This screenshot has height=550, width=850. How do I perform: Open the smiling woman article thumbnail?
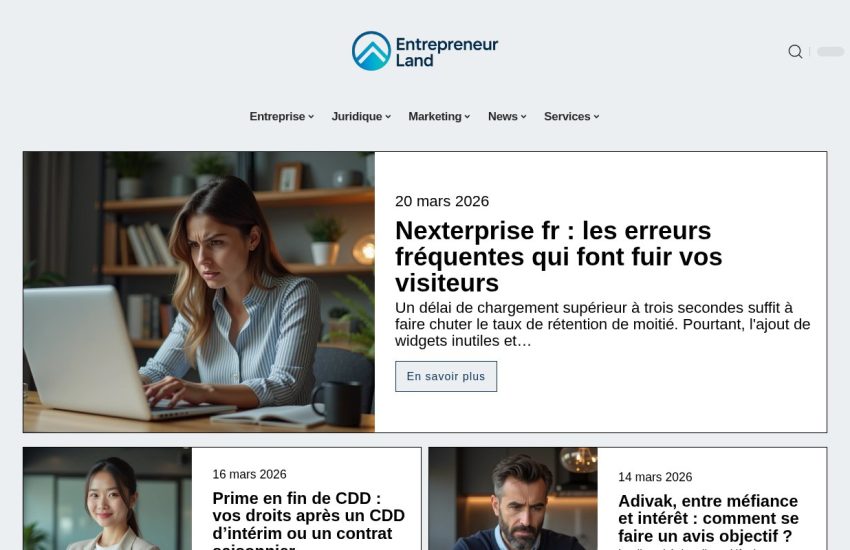107,499
